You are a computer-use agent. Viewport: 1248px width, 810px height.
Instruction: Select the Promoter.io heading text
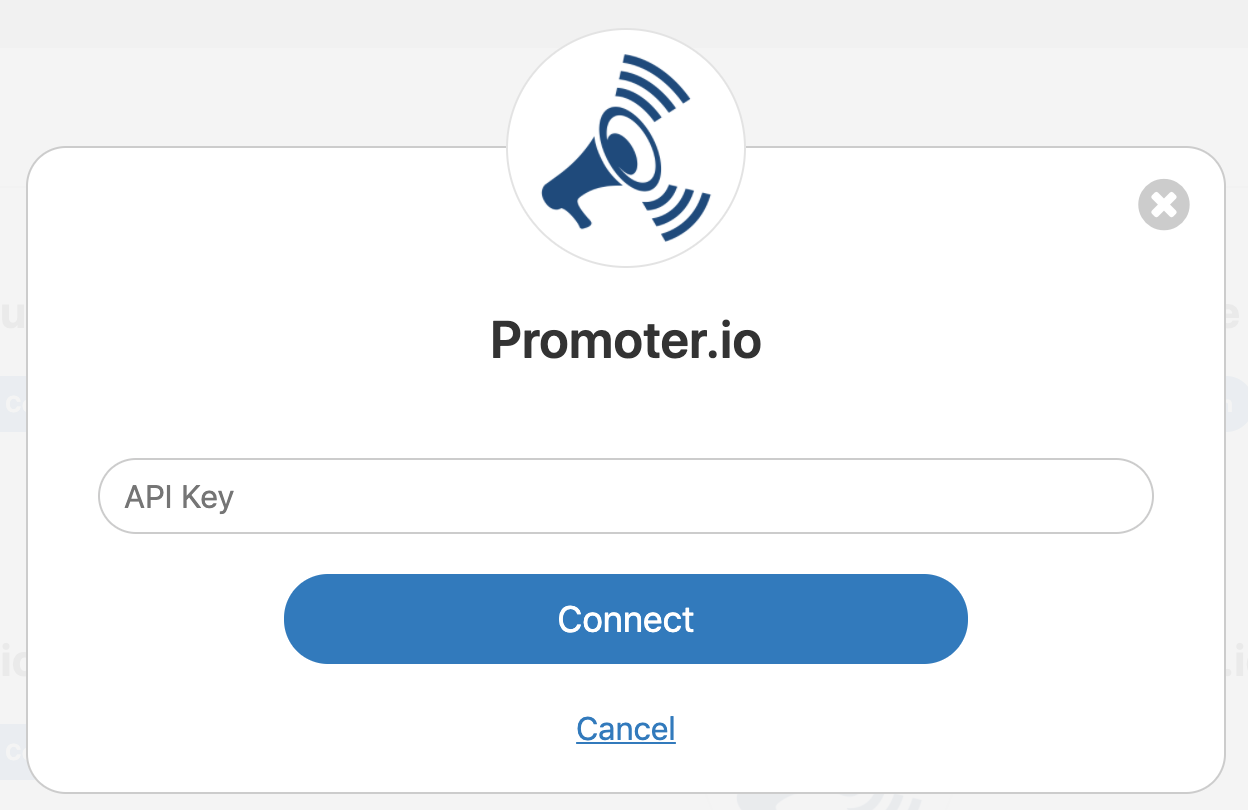626,342
